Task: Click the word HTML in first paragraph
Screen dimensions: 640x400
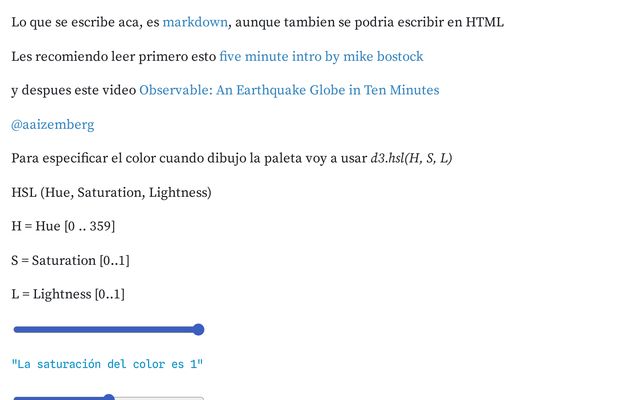Action: [x=485, y=22]
